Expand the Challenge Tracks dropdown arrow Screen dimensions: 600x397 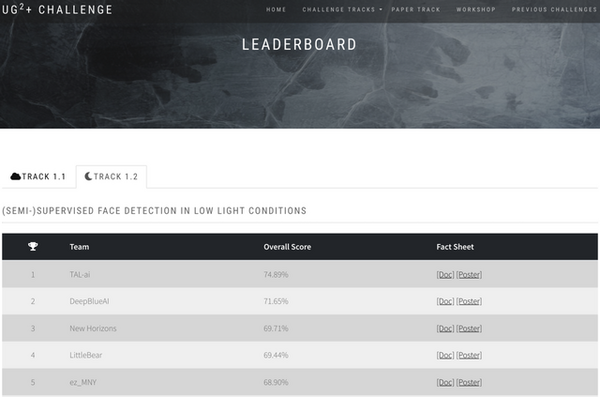381,10
